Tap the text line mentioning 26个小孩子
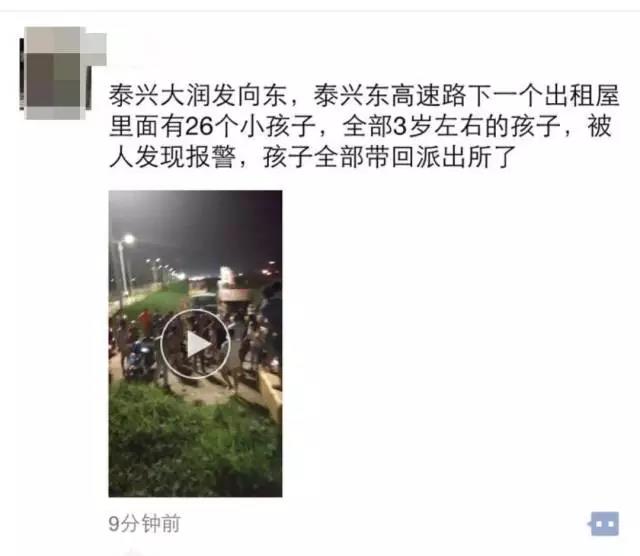The width and height of the screenshot is (640, 556). [360, 126]
